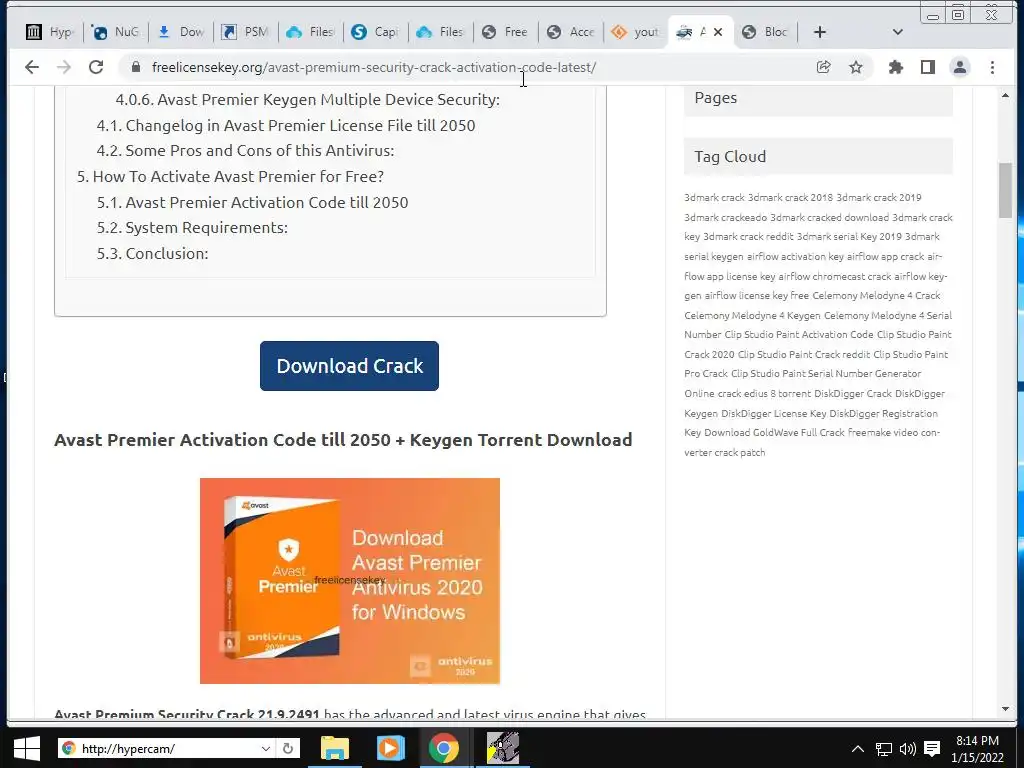Switch to the Hyp tab
Screen dimensions: 1024x768
click(50, 32)
